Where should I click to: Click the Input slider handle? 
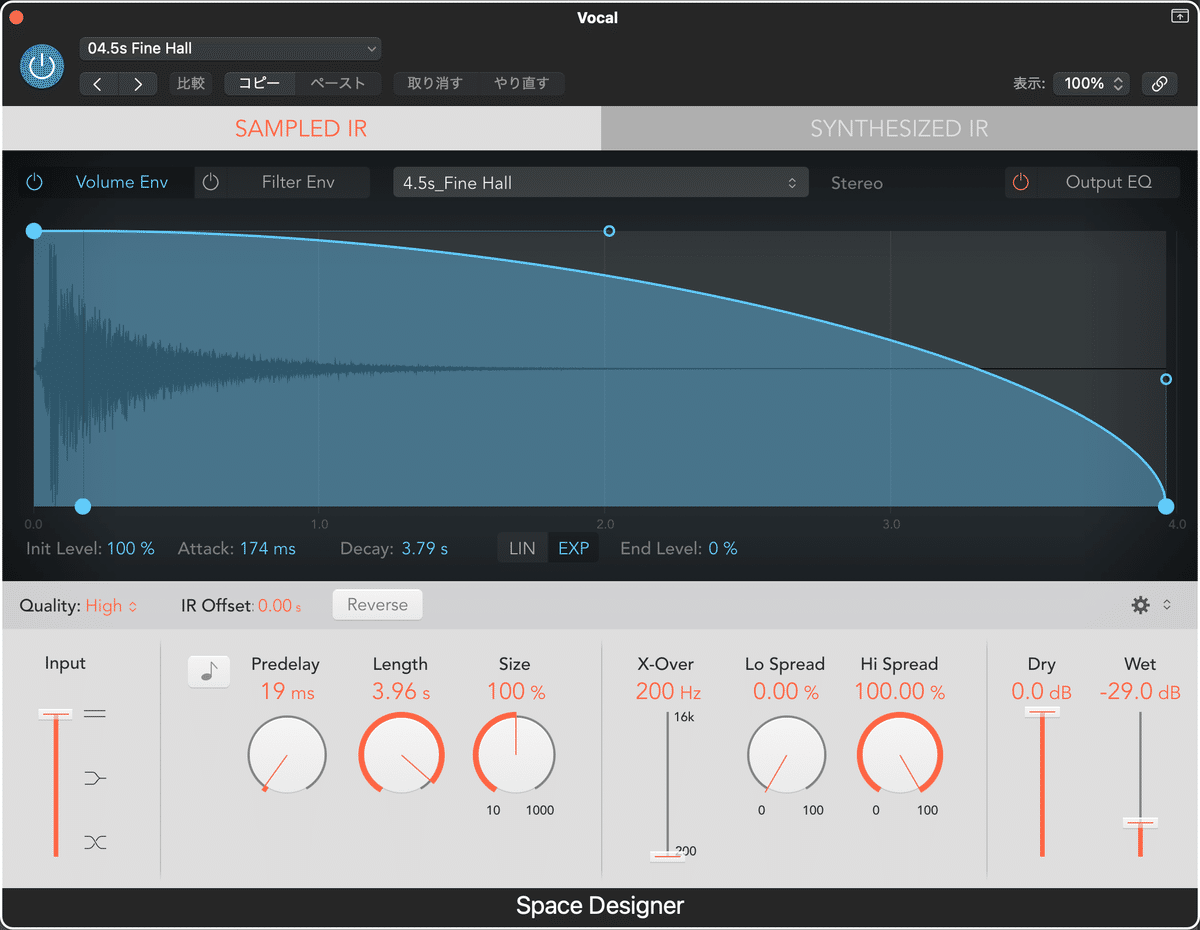pyautogui.click(x=56, y=714)
